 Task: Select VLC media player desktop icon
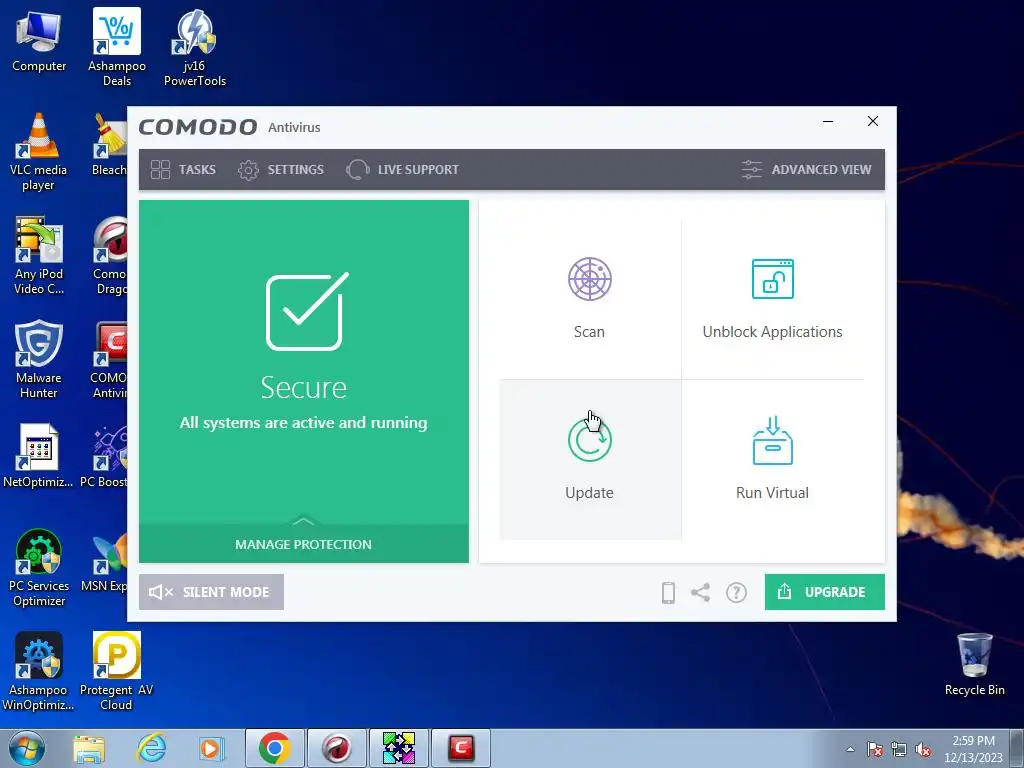pos(39,152)
